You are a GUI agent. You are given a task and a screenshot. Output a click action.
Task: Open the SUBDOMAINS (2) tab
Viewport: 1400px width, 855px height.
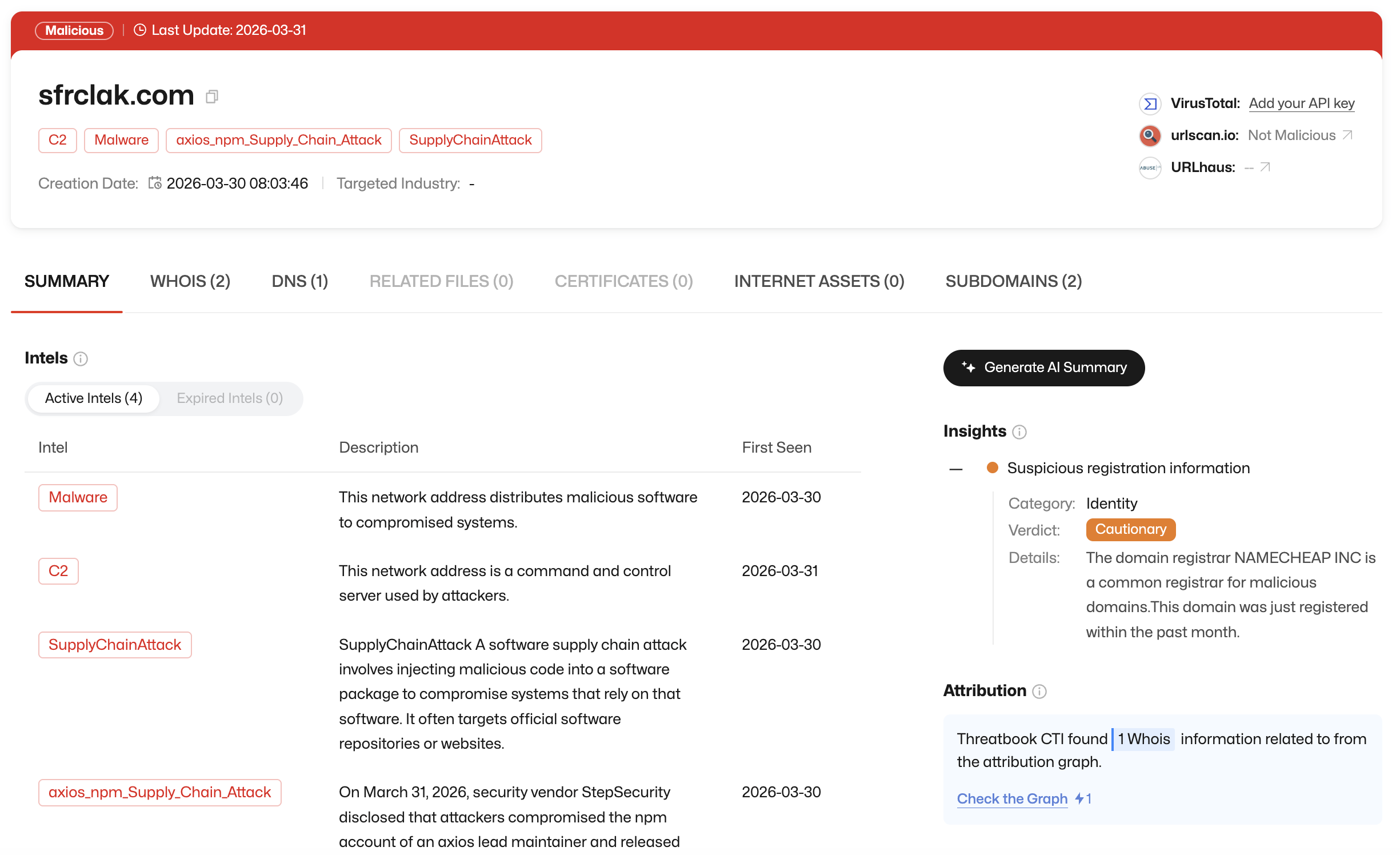(x=1013, y=281)
